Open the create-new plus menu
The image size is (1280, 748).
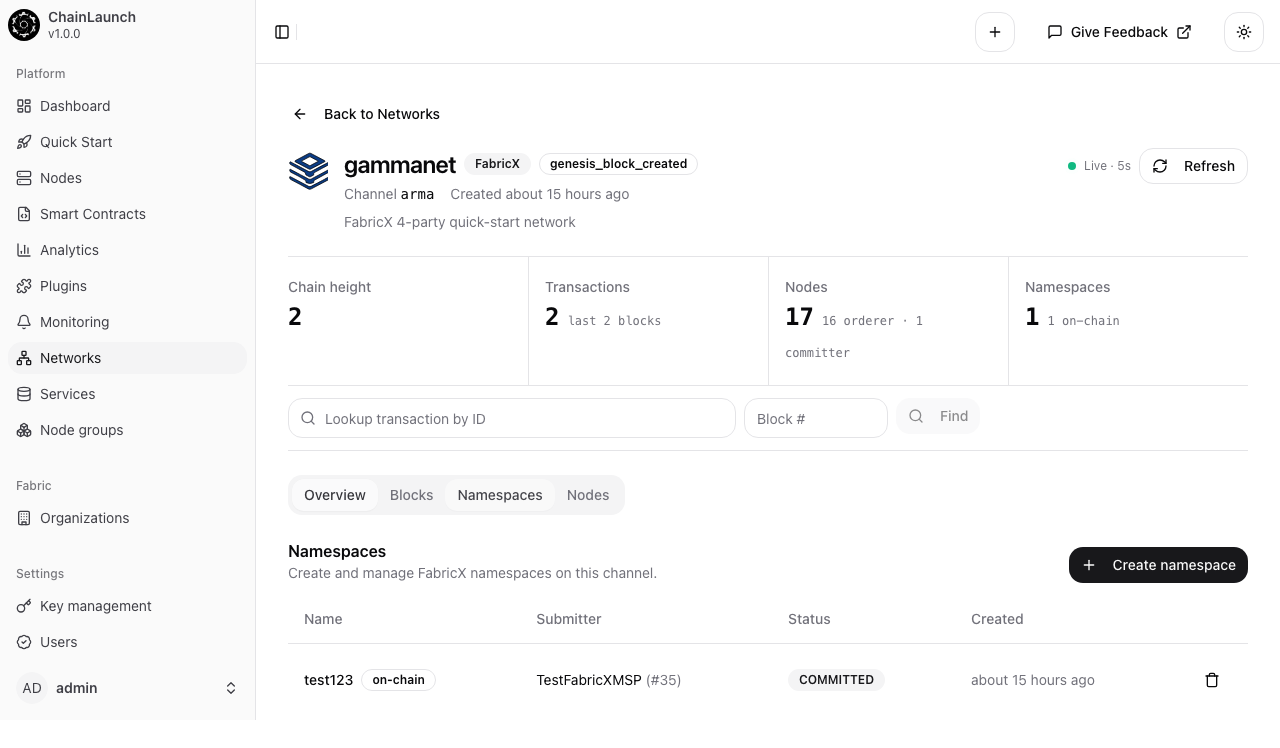[x=995, y=32]
